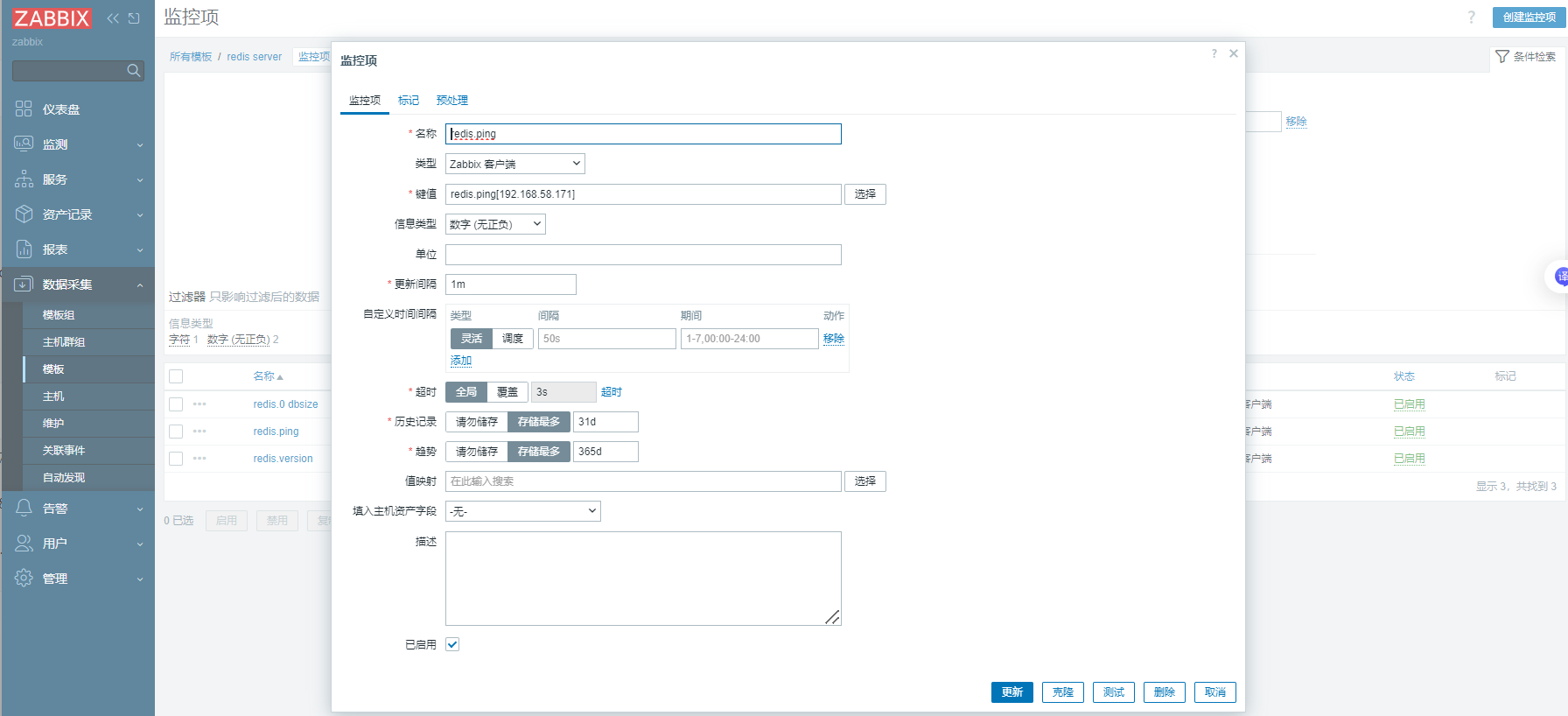Select 覆盖 timeout option

coord(507,392)
